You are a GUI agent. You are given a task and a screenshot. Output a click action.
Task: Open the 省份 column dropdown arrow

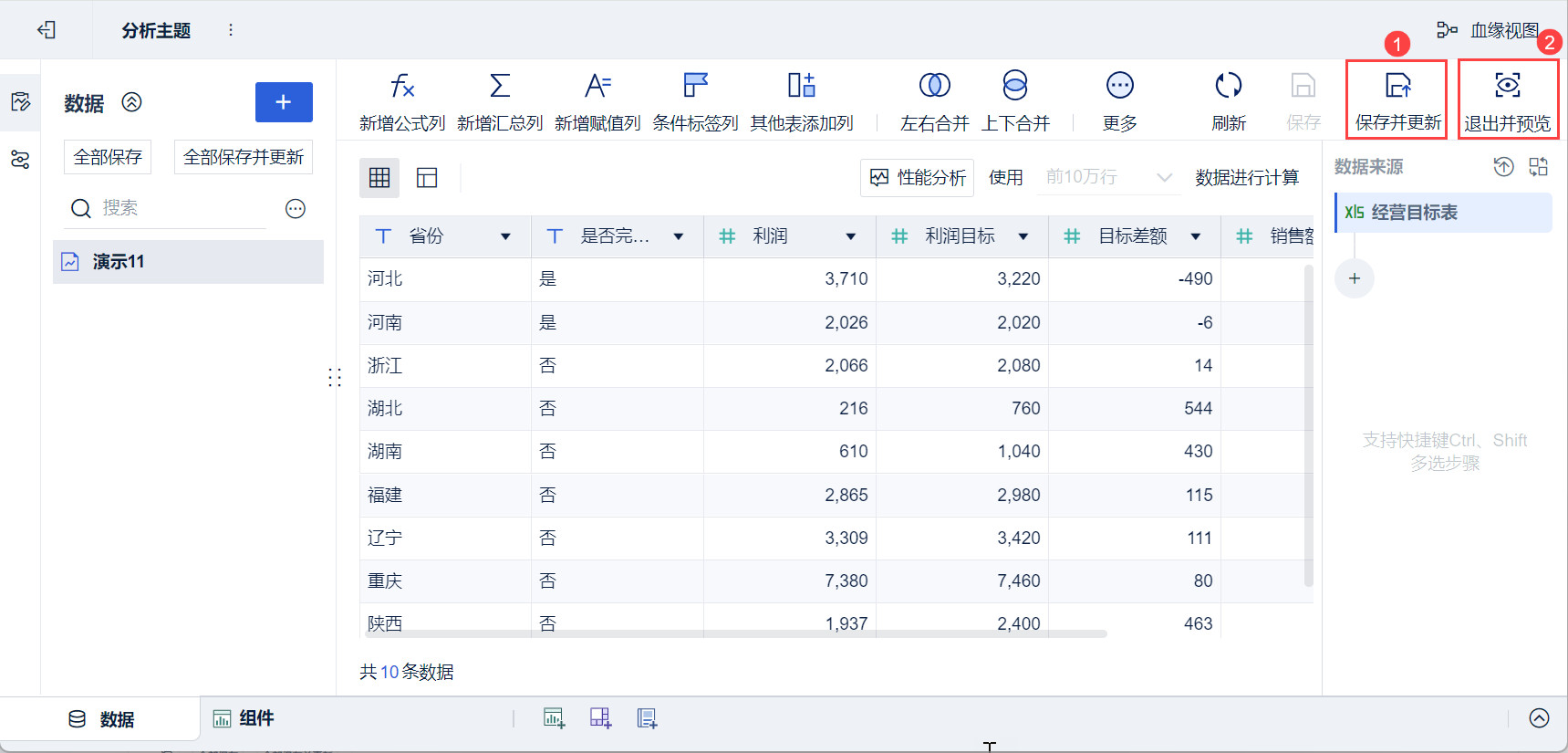505,237
